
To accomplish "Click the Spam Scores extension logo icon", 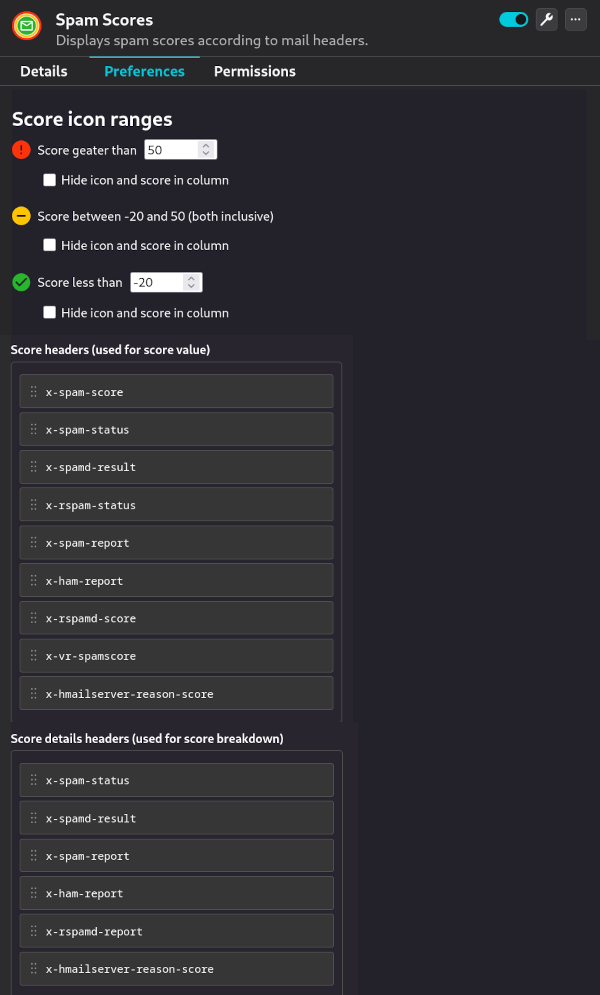I will coord(27,26).
